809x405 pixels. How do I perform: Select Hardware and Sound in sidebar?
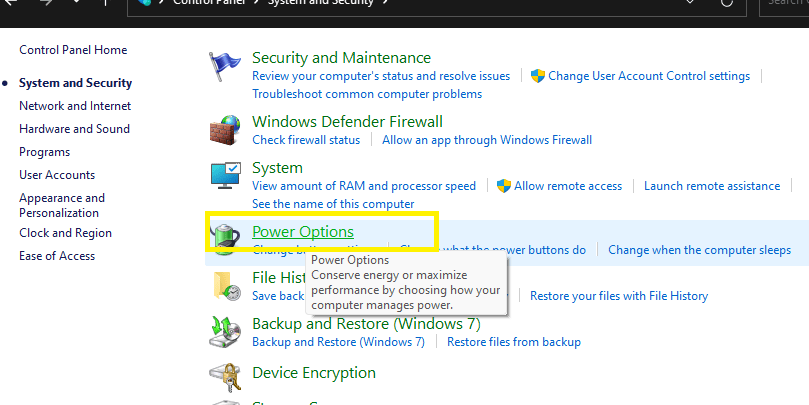click(74, 129)
